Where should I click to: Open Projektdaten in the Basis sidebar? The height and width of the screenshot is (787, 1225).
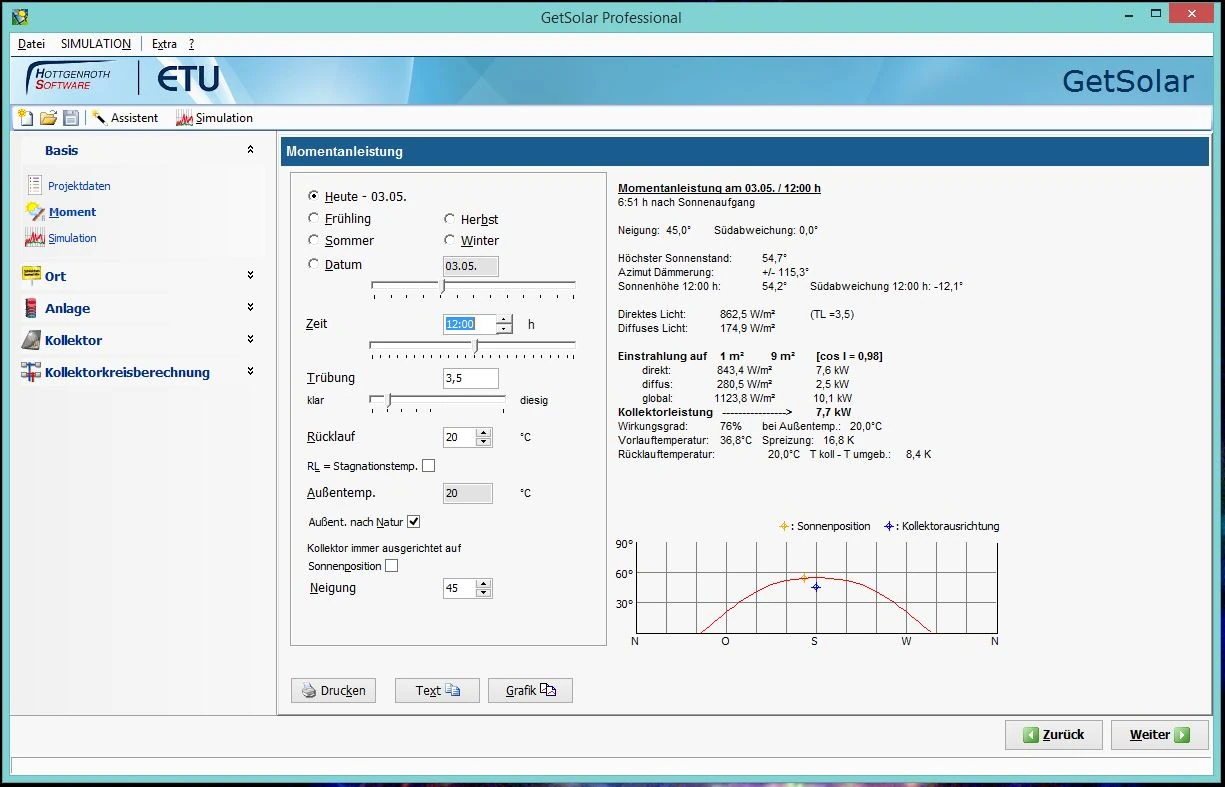[79, 186]
